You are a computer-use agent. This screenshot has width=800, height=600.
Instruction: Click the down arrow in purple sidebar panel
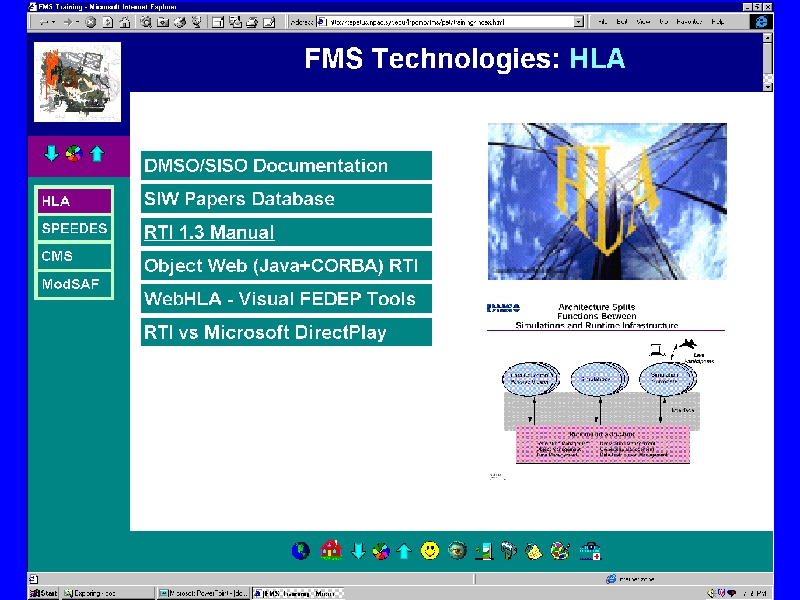(x=51, y=154)
